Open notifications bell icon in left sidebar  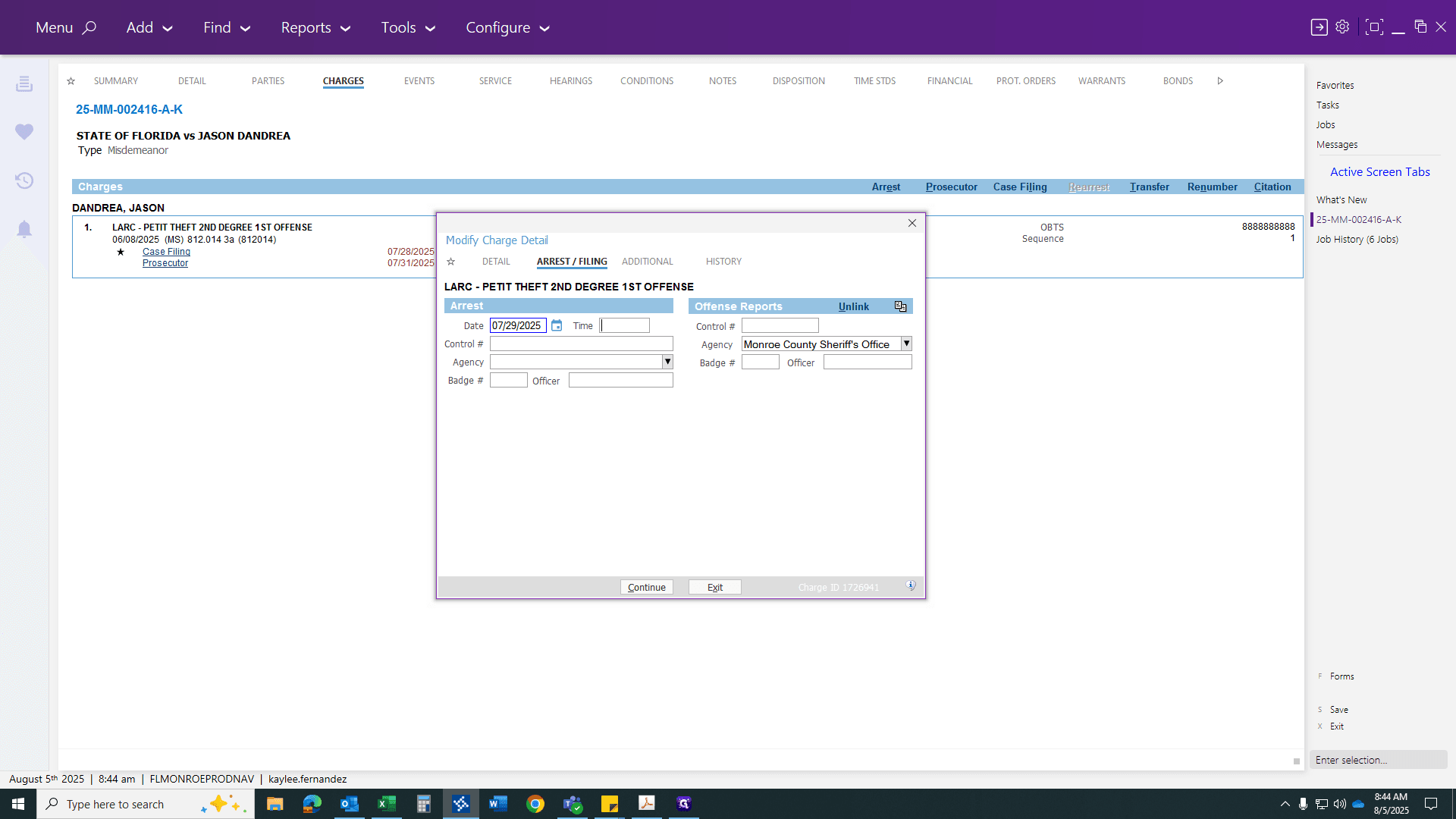[x=24, y=229]
